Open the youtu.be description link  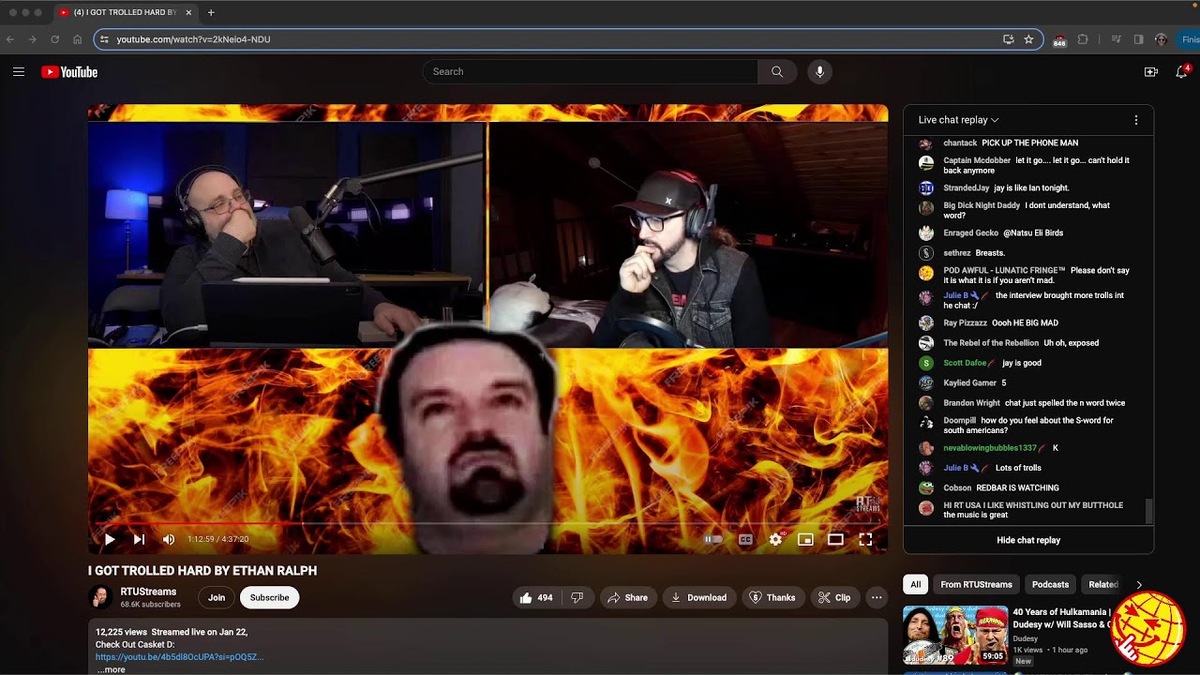pos(179,657)
